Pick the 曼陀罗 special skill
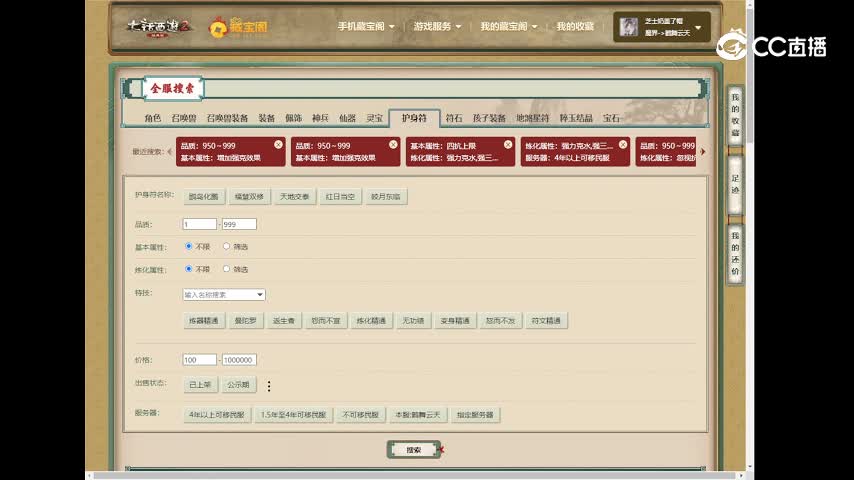The image size is (854, 480). [245, 320]
